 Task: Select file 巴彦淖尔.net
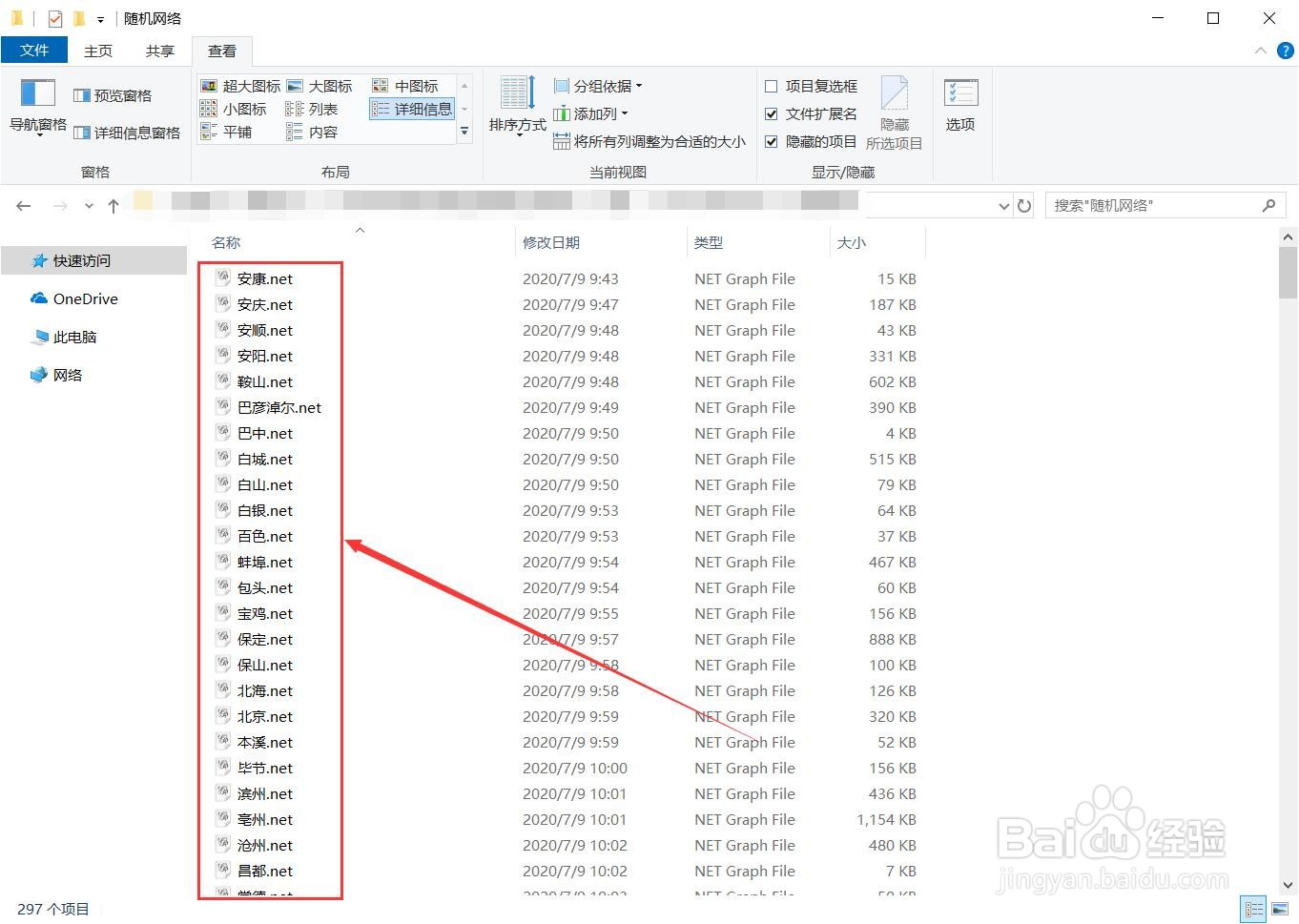[x=278, y=407]
